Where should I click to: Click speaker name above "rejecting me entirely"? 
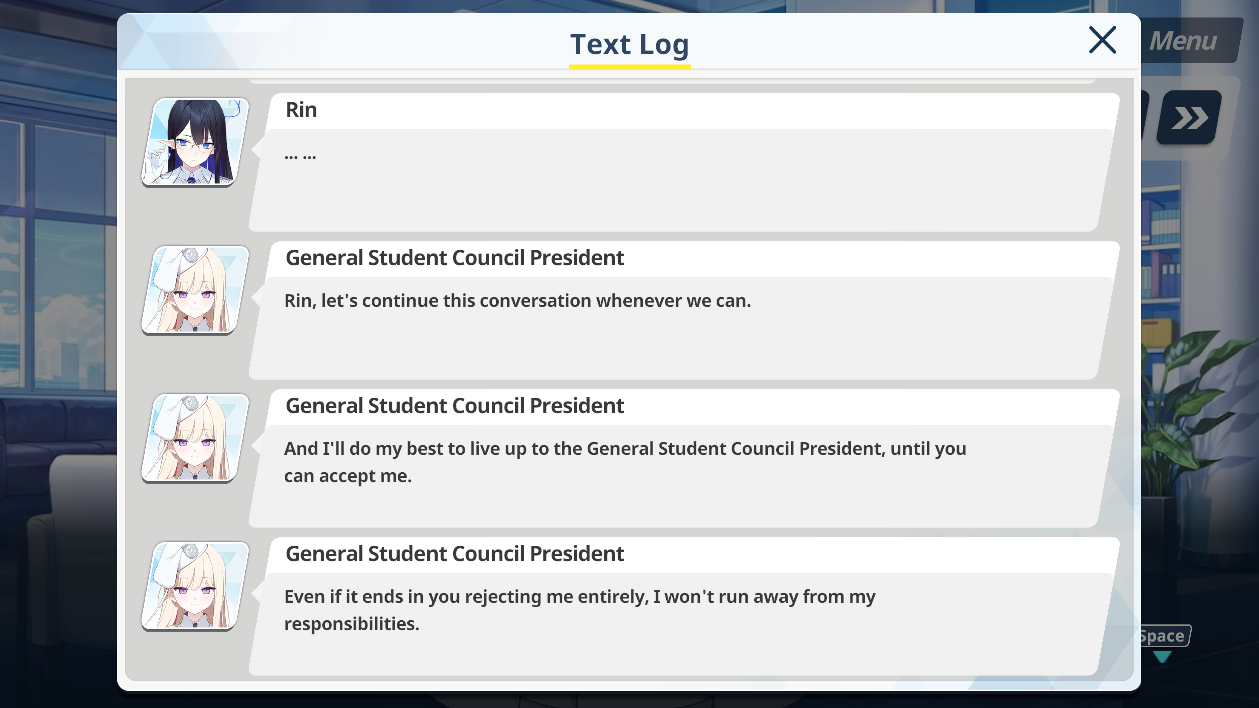[455, 554]
